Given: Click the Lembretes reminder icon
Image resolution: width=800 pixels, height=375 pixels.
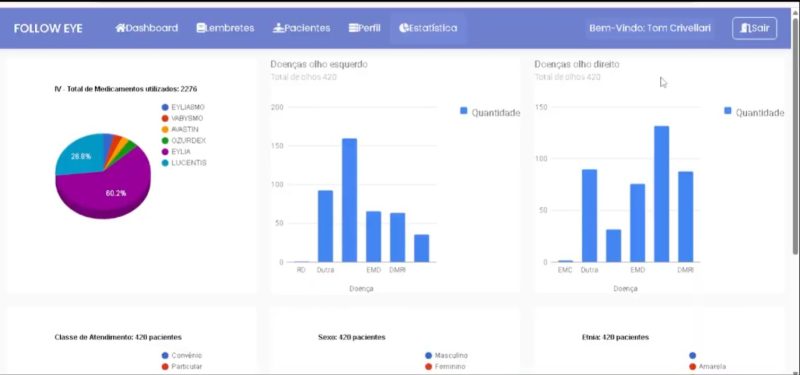Looking at the screenshot, I should tap(201, 28).
